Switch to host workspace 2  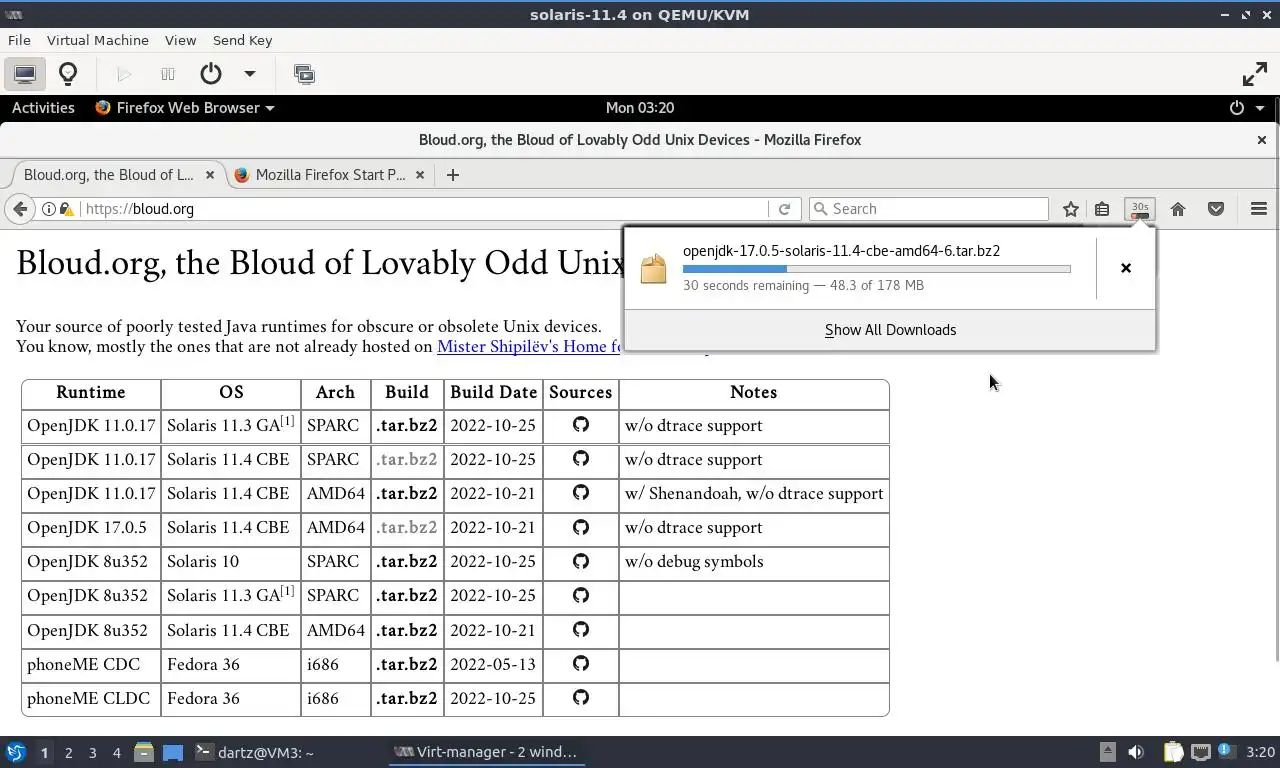point(68,753)
